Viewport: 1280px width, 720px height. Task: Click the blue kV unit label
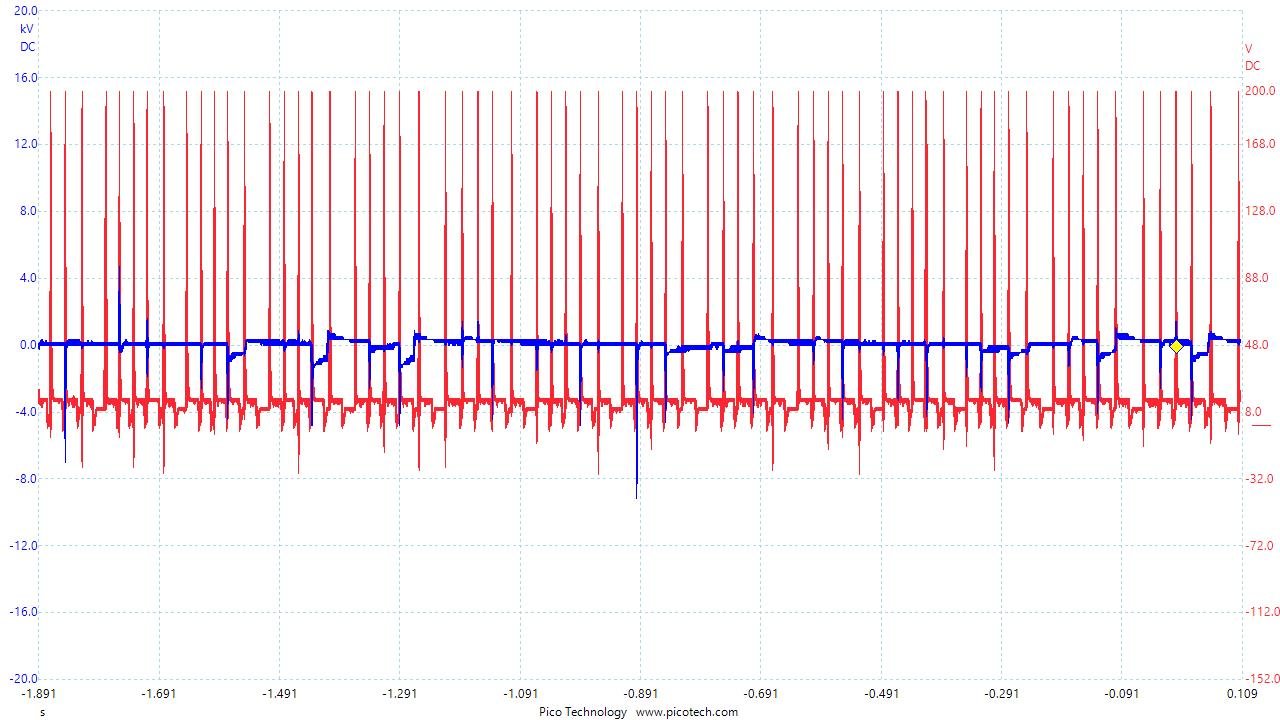tap(27, 29)
